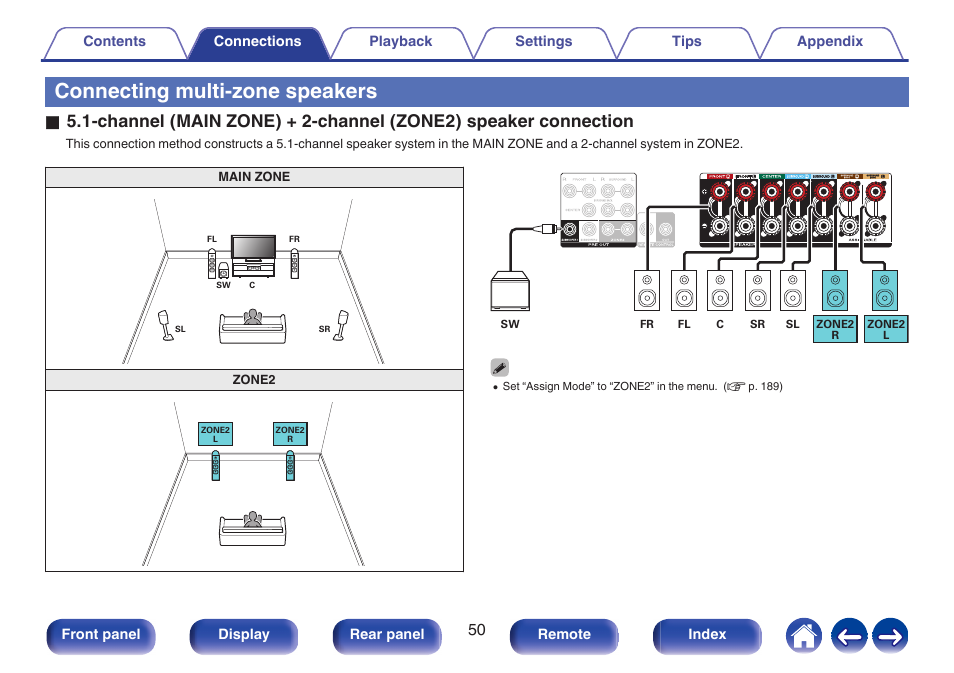Click the SW subwoofer in MAIN ZONE room
954x673 pixels.
223,271
